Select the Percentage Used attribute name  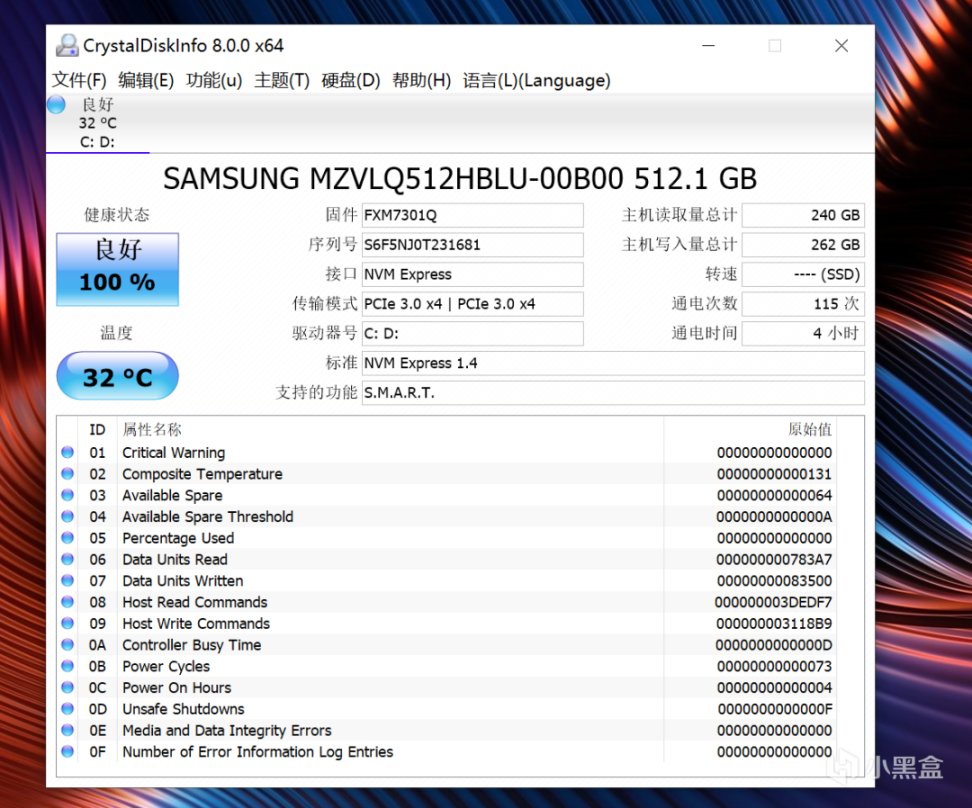point(178,538)
